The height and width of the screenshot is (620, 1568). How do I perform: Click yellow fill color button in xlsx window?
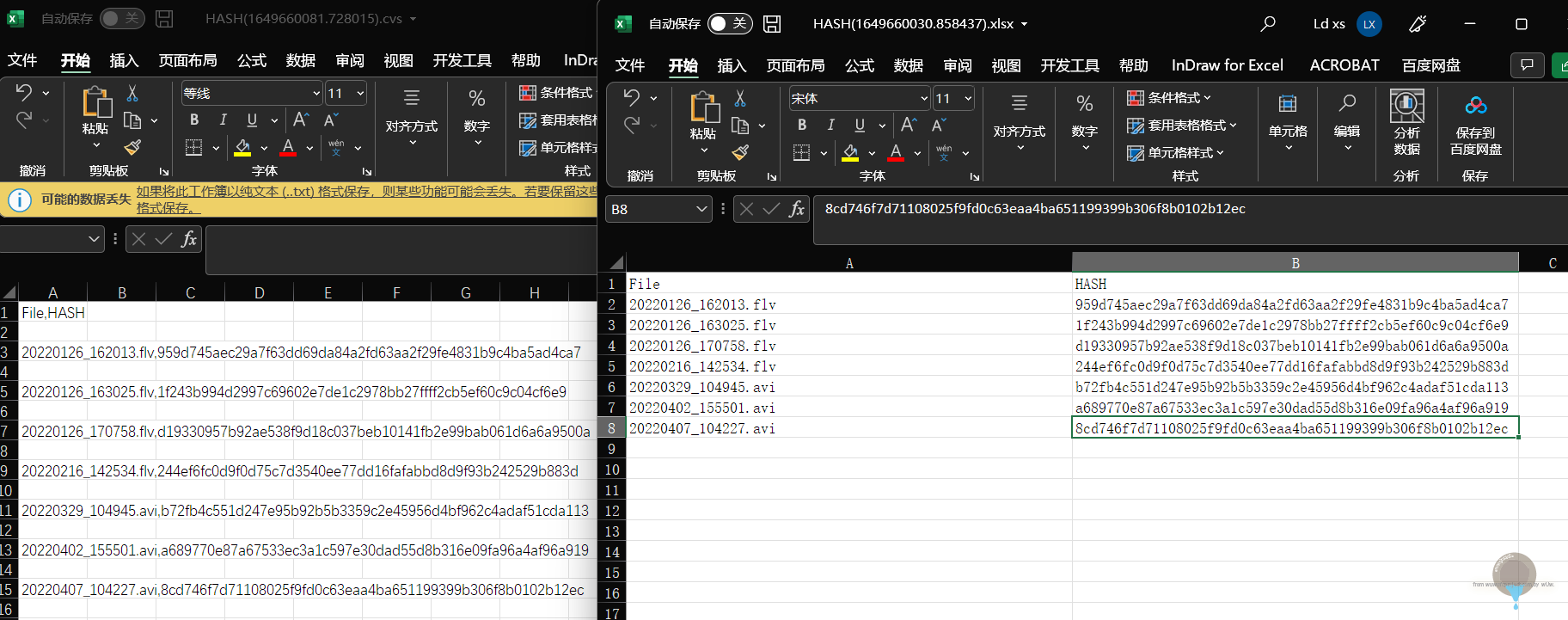click(x=850, y=152)
